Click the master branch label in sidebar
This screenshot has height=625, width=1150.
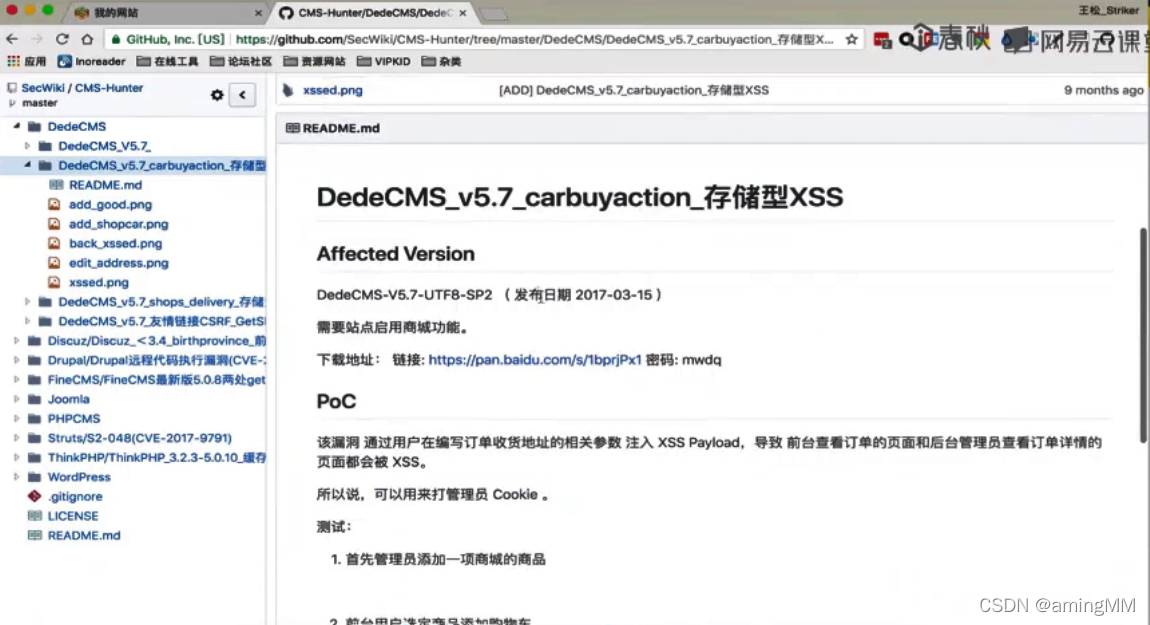(x=39, y=103)
